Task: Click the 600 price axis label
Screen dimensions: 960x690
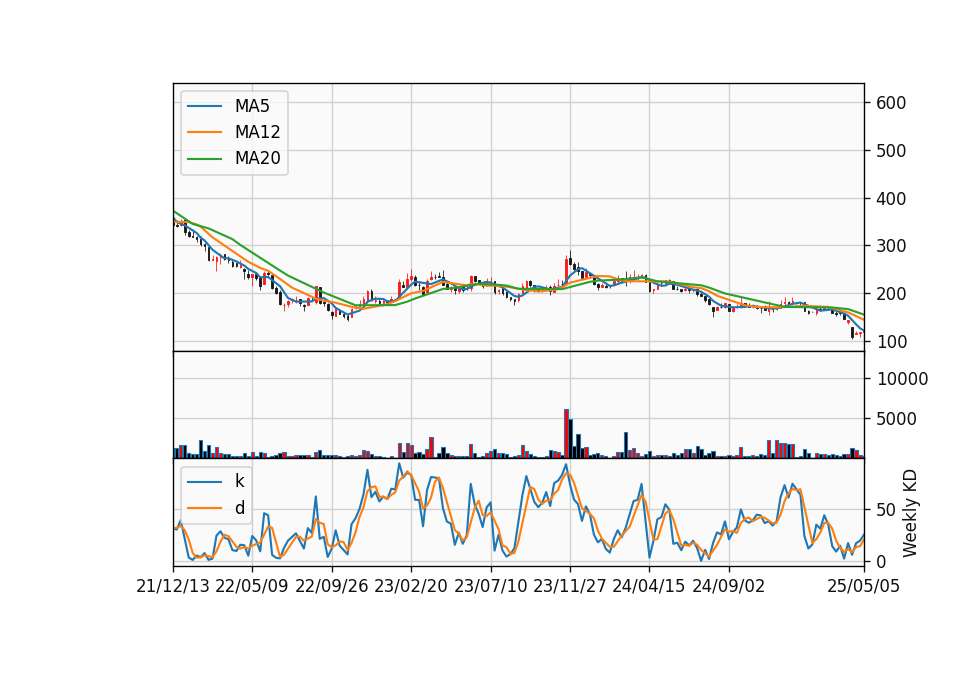Action: [891, 103]
